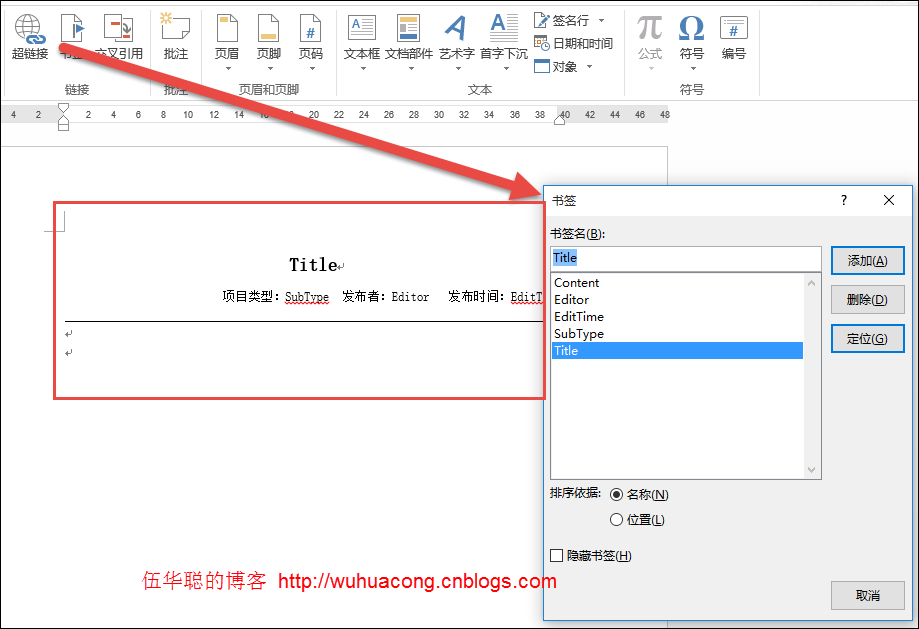919x629 pixels.
Task: Select the EditTime bookmark in list
Action: (x=678, y=317)
